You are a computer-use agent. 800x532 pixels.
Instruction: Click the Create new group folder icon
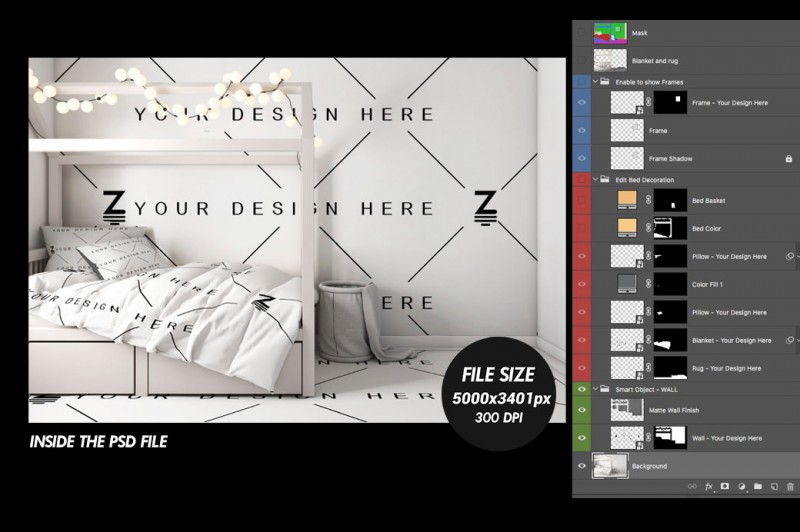pos(758,487)
